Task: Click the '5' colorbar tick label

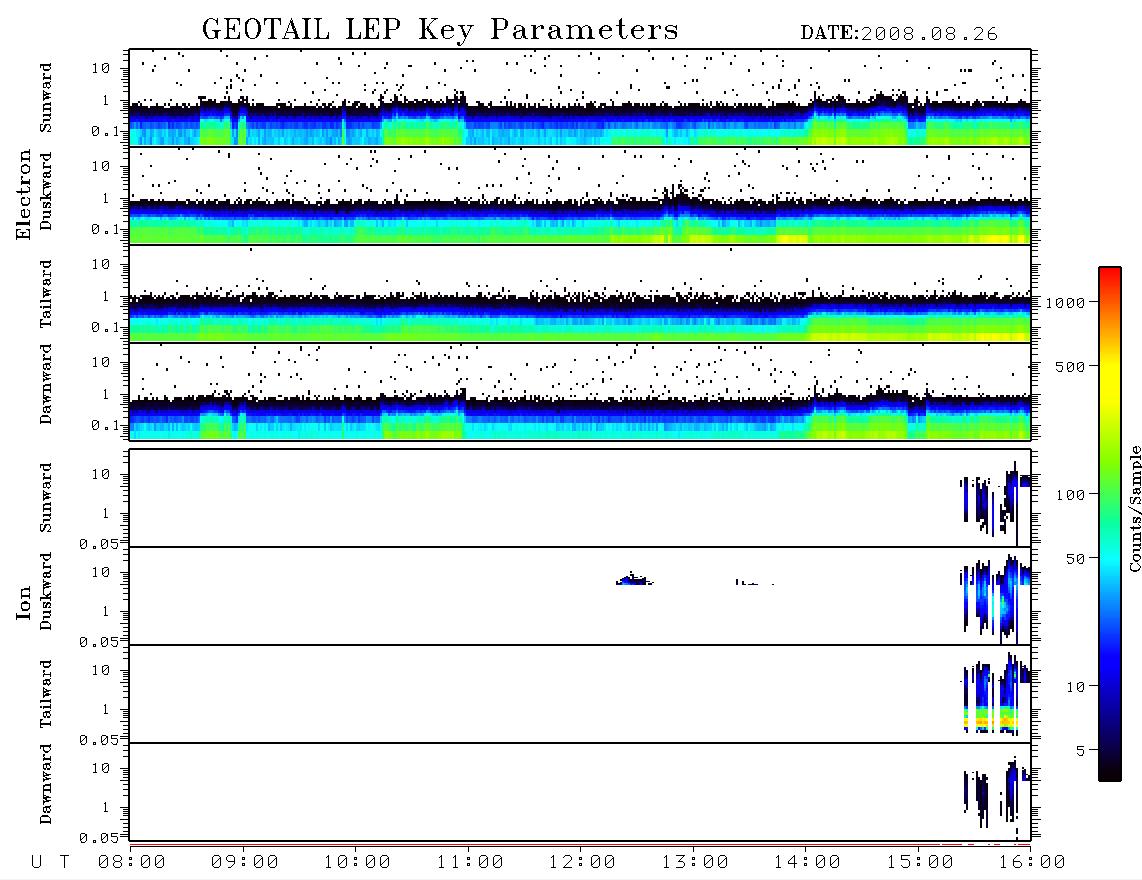Action: tap(1081, 750)
